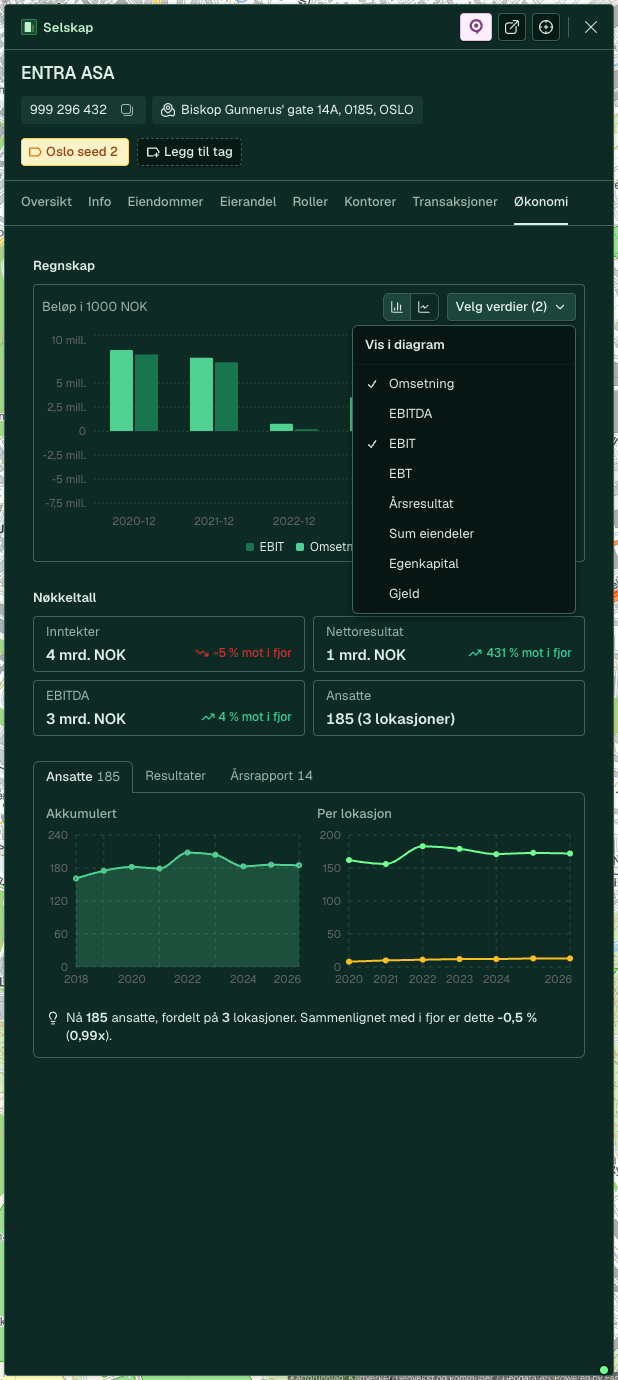
Task: Click the map pin icon in header
Action: (476, 27)
